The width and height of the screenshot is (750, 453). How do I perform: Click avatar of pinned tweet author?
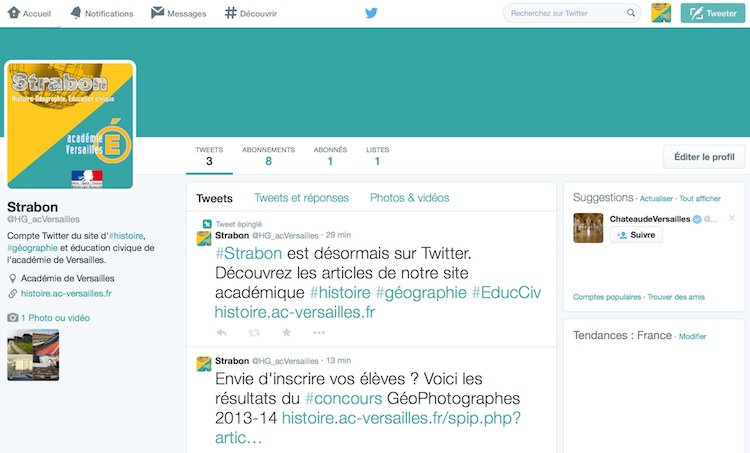click(204, 238)
